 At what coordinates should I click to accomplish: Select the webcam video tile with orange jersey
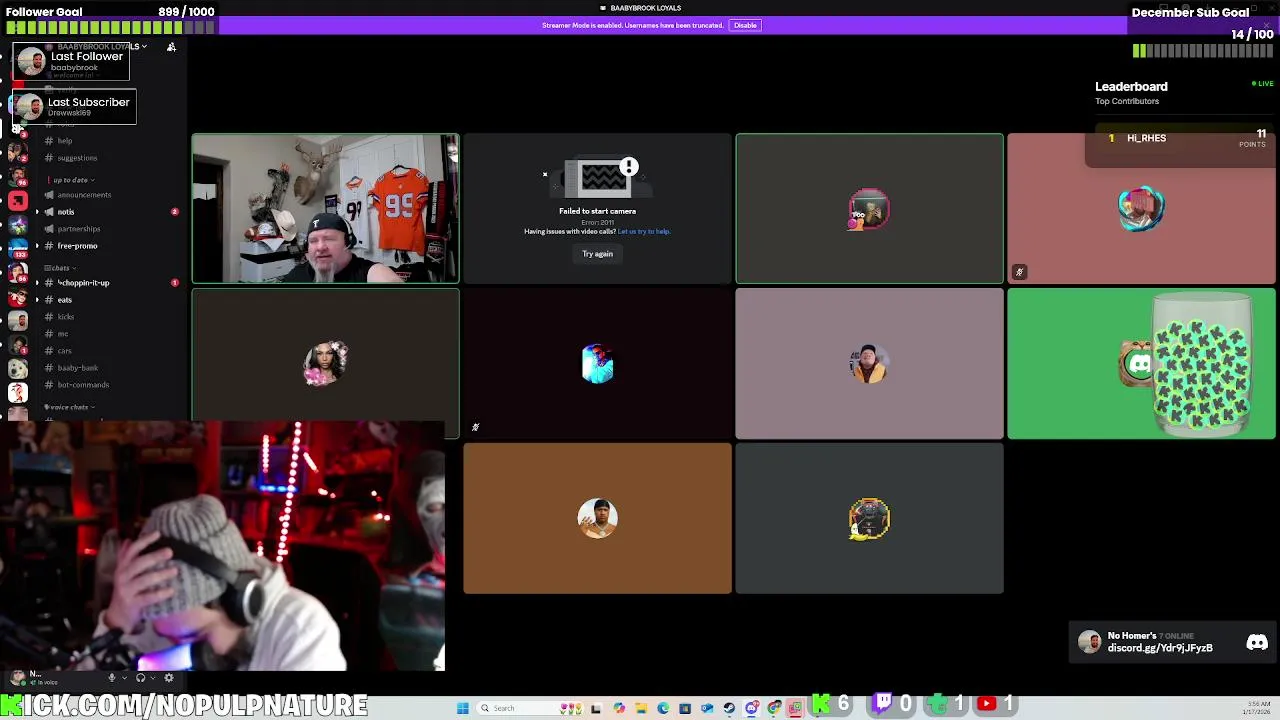325,209
